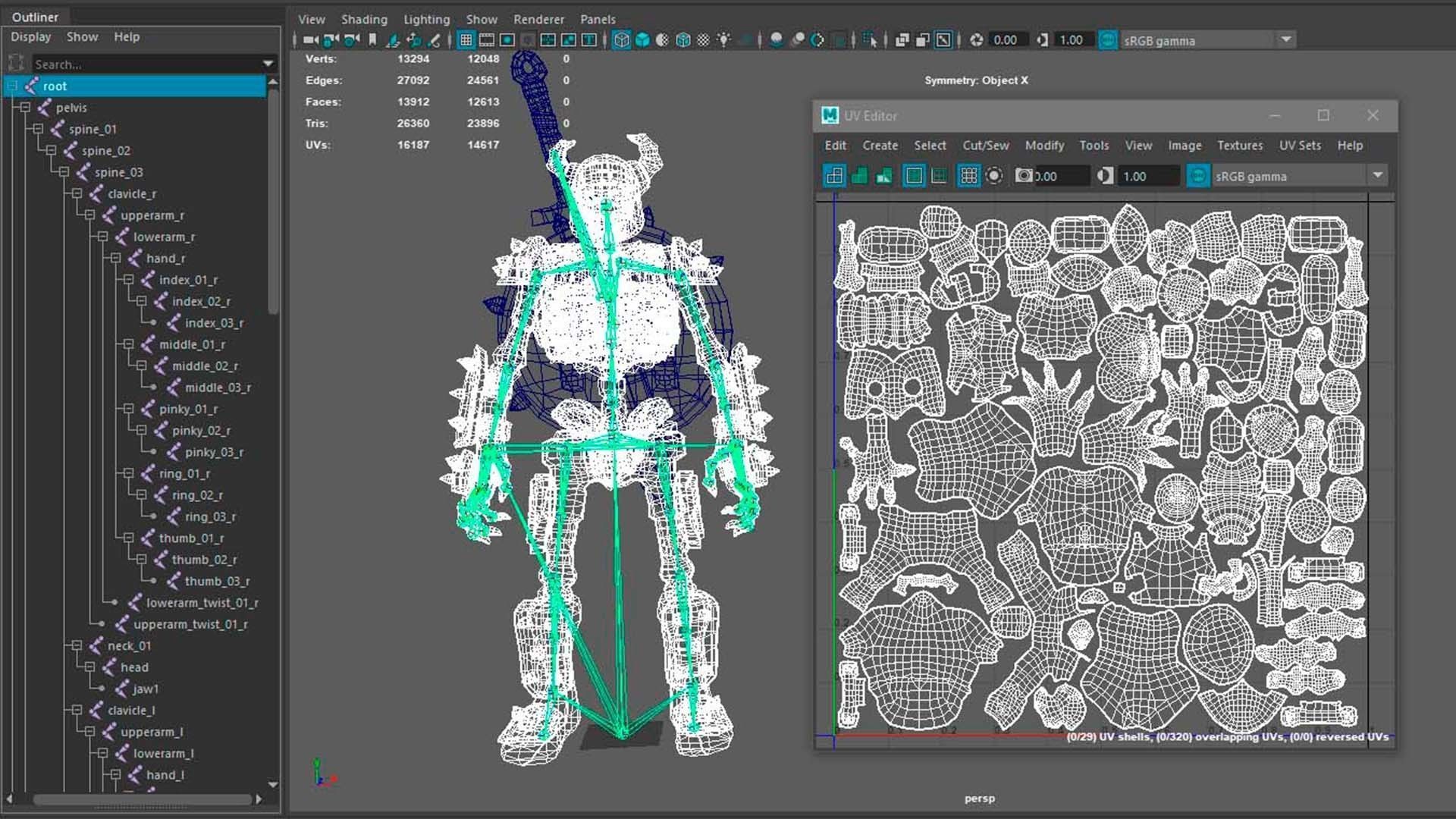Open viewport Shading menu
Image resolution: width=1456 pixels, height=819 pixels.
point(363,20)
